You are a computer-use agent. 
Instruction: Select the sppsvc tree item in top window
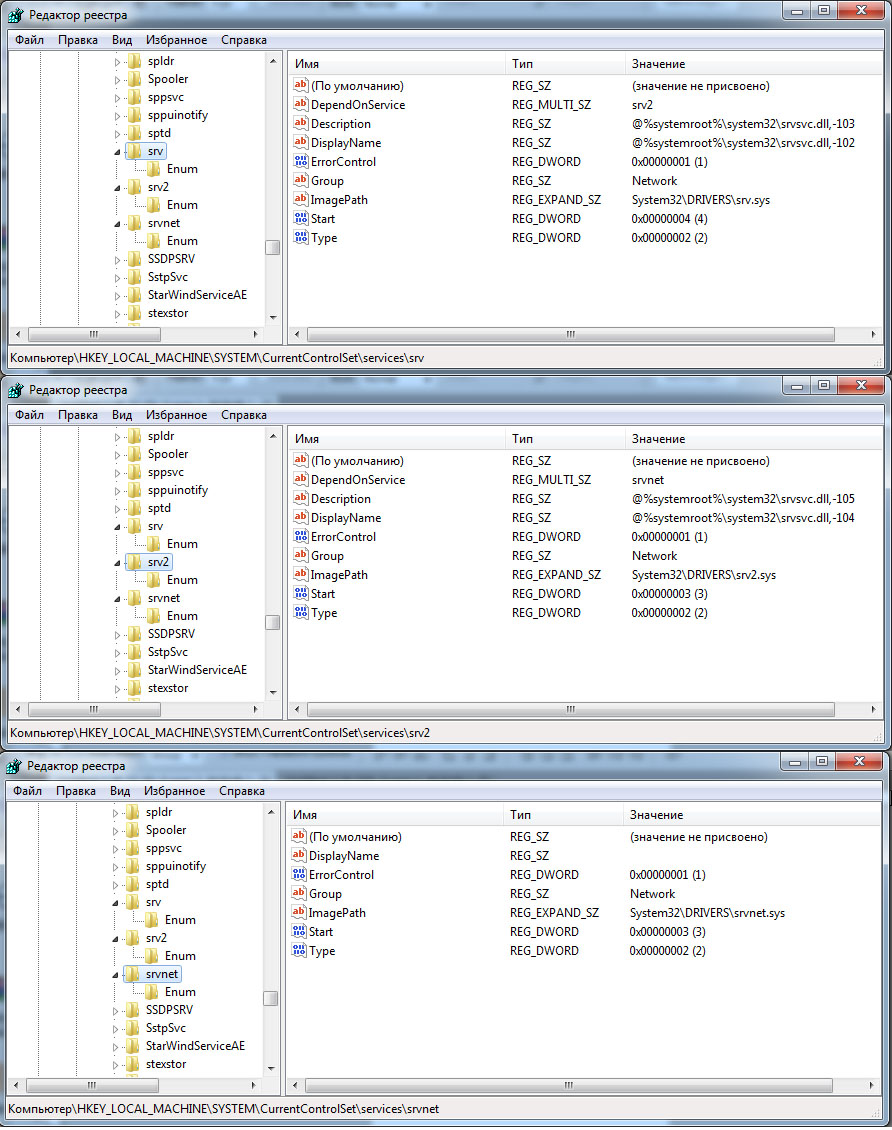coord(166,97)
